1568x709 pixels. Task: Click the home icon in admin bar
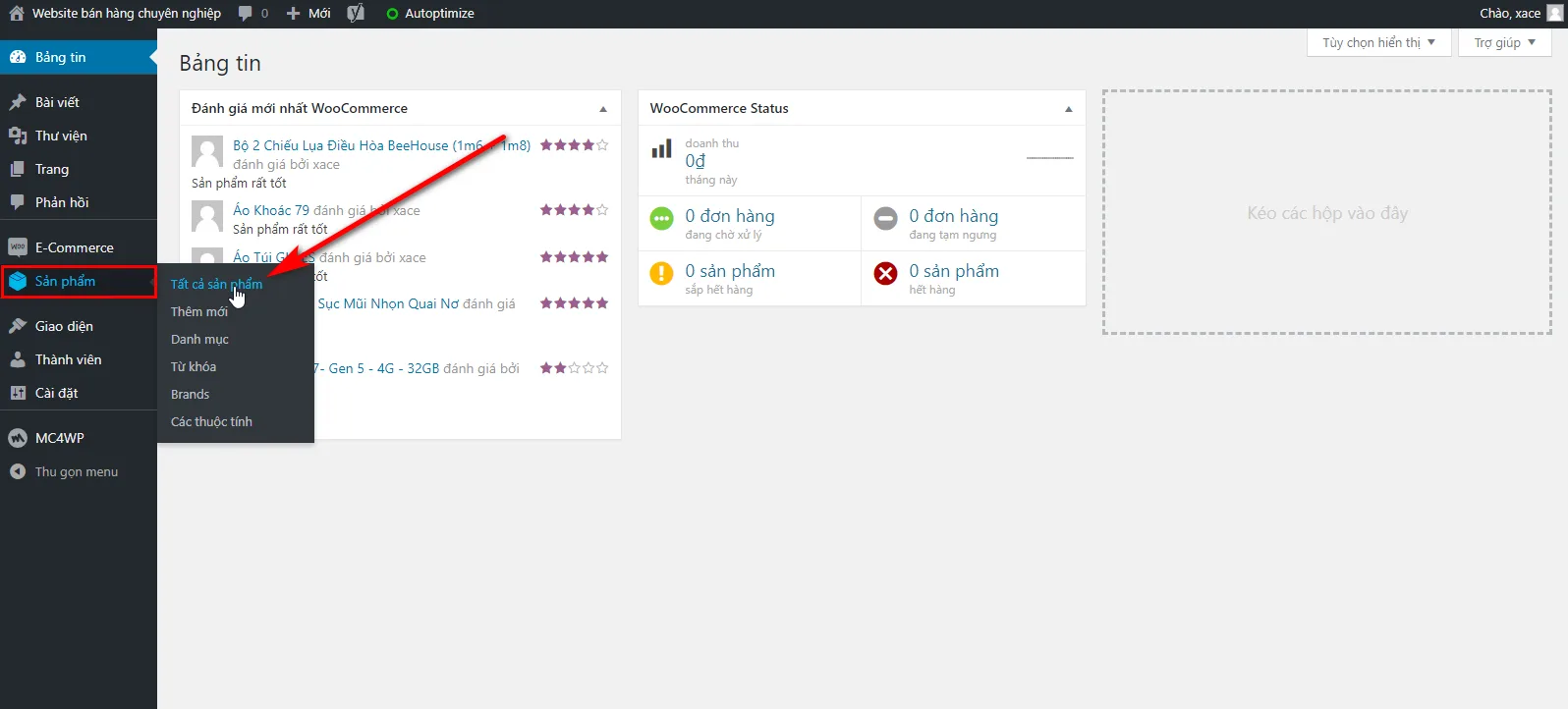coord(17,14)
